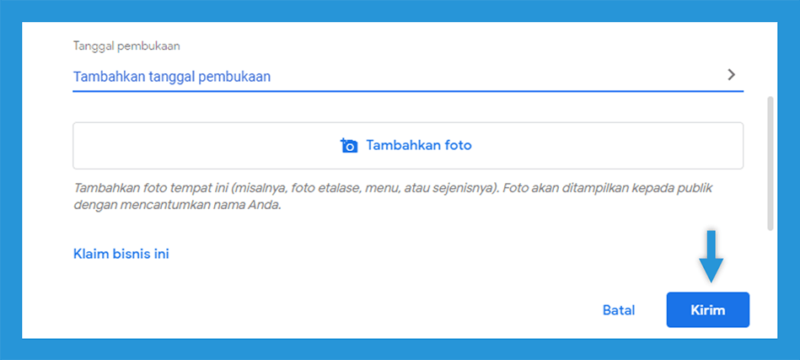Open the Klaim bisnis ini link
The image size is (800, 360).
[x=121, y=253]
